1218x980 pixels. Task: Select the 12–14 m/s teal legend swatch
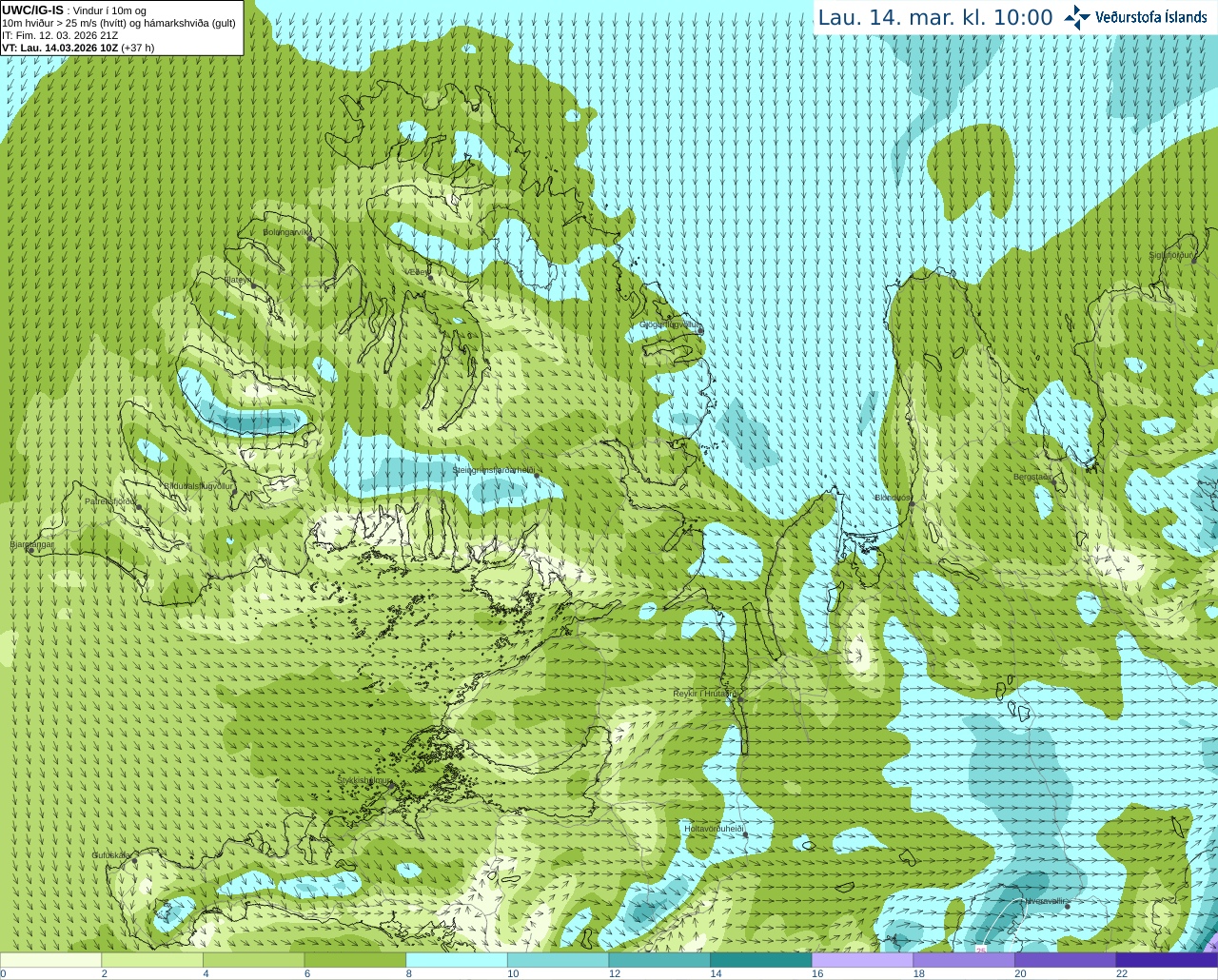click(x=659, y=960)
